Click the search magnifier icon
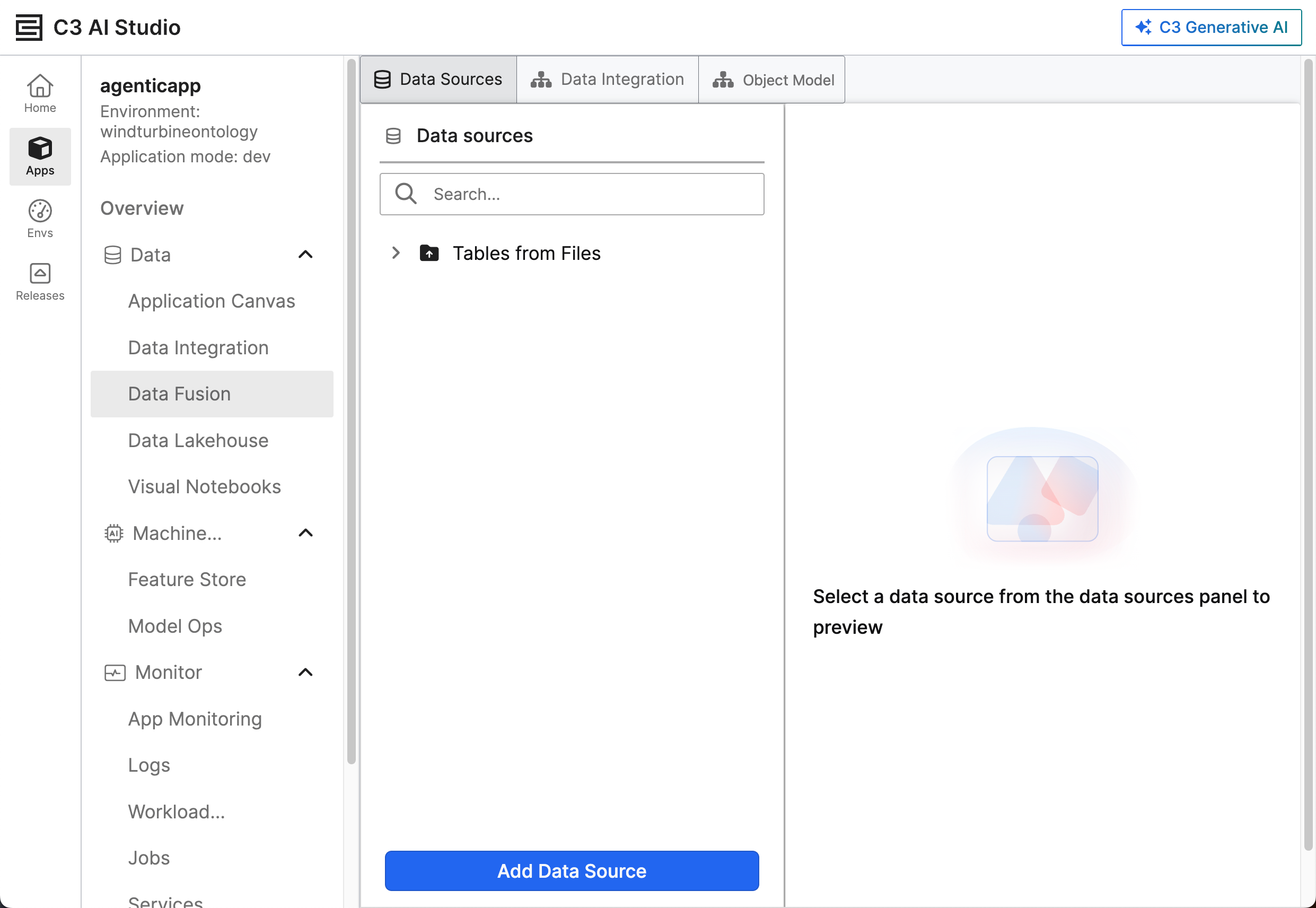 (x=406, y=194)
